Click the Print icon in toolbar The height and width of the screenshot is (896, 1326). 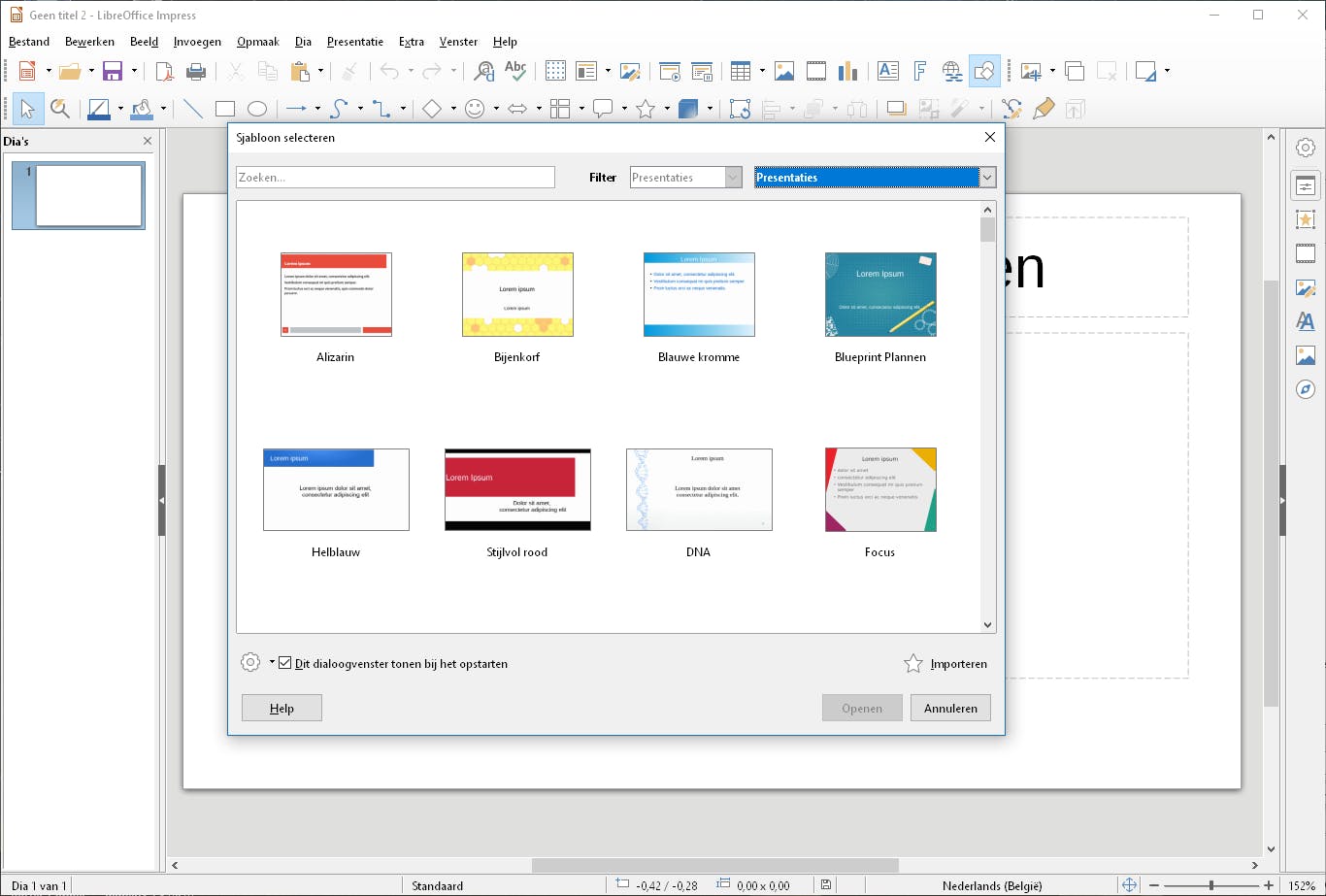[196, 71]
